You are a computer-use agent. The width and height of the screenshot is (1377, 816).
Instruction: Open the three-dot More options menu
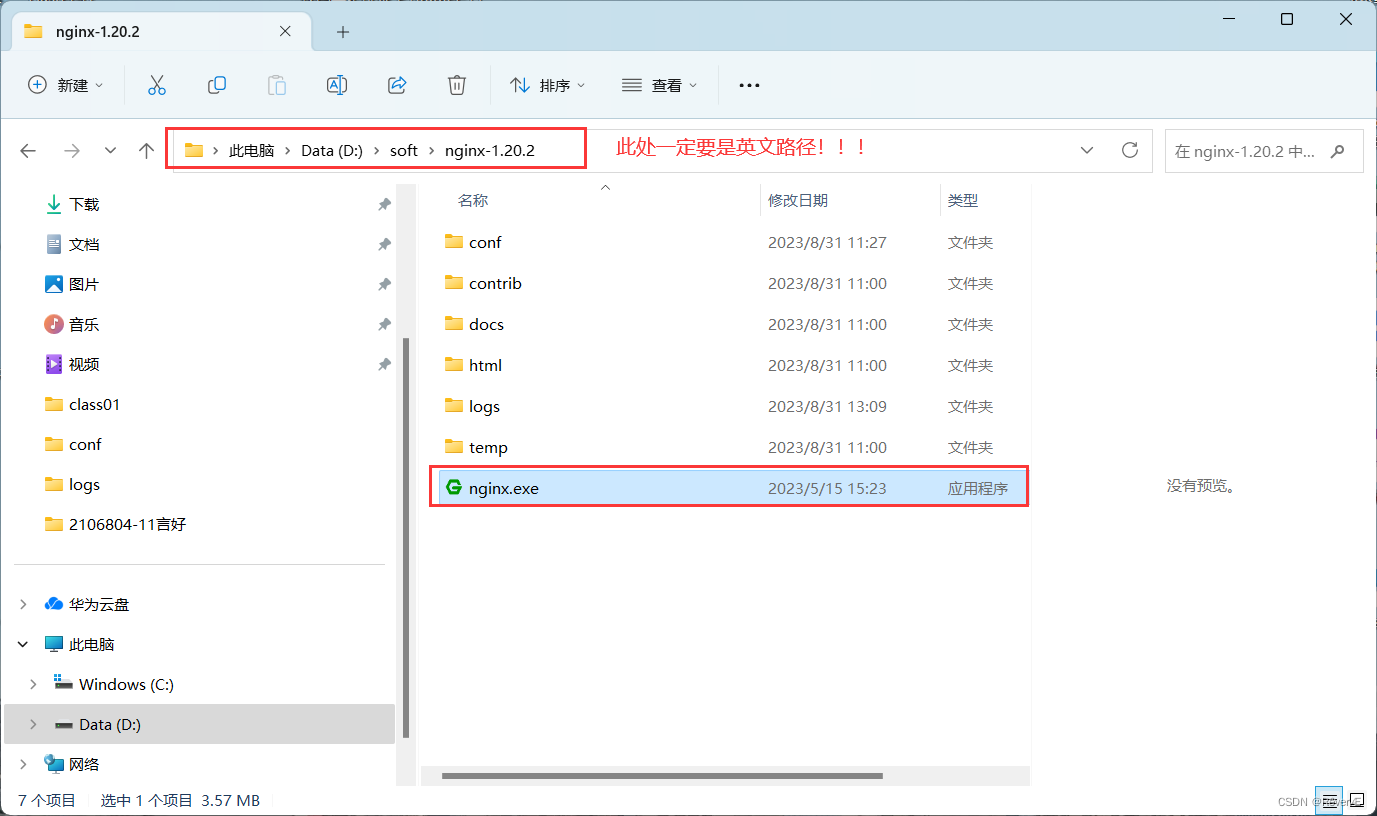tap(749, 86)
